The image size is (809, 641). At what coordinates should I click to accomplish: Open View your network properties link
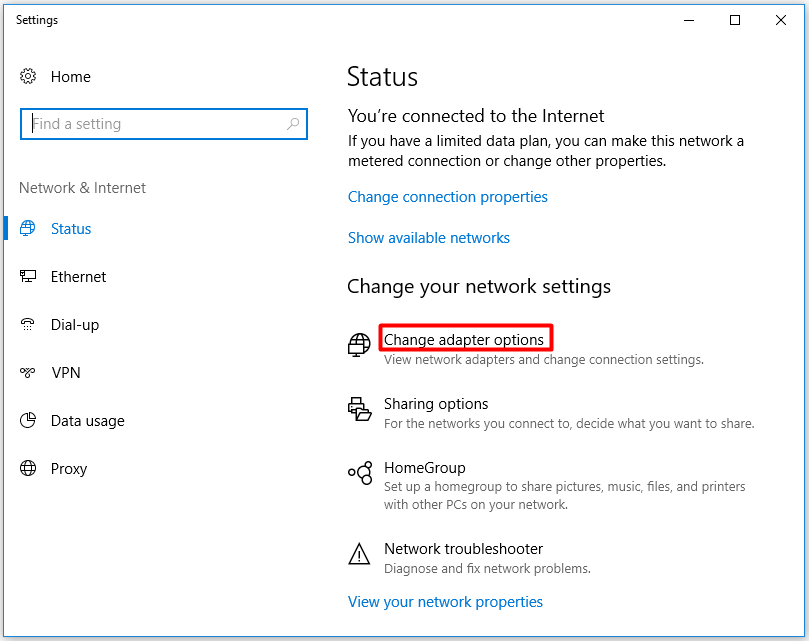coord(445,602)
